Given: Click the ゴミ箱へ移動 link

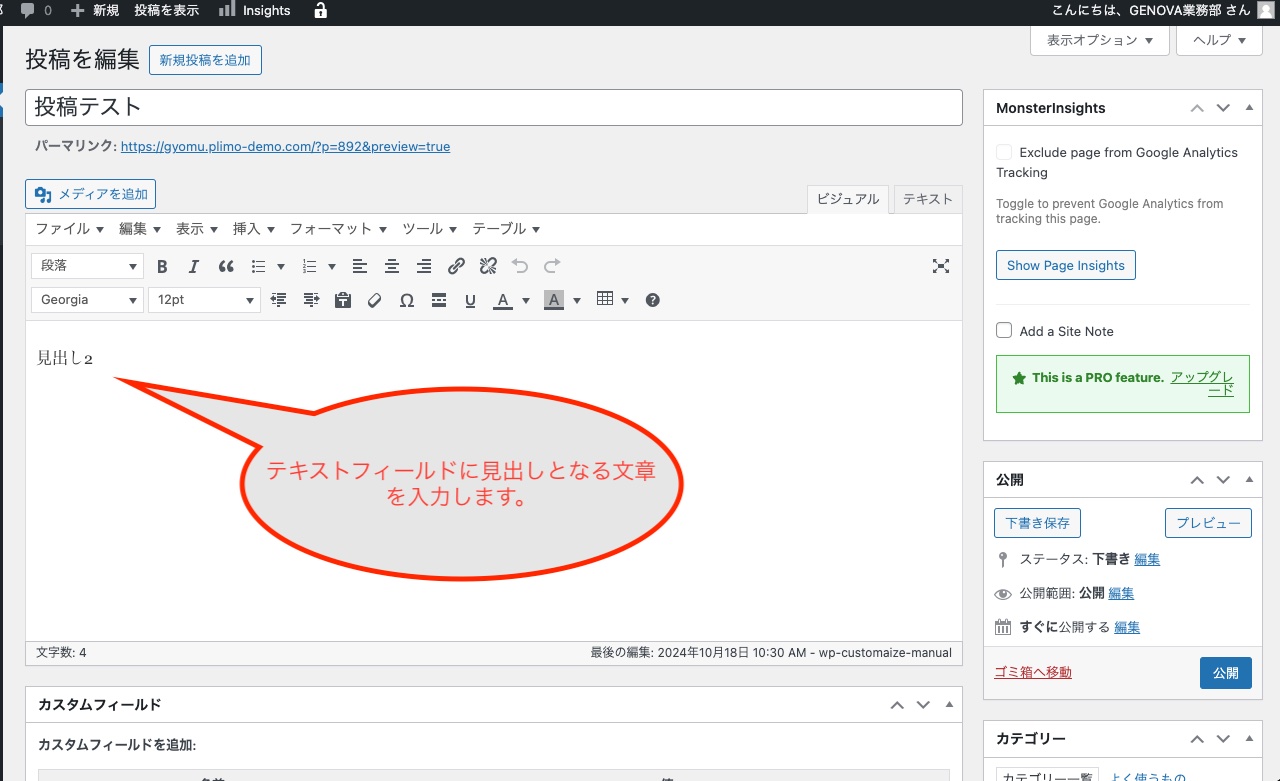Looking at the screenshot, I should [x=1033, y=673].
